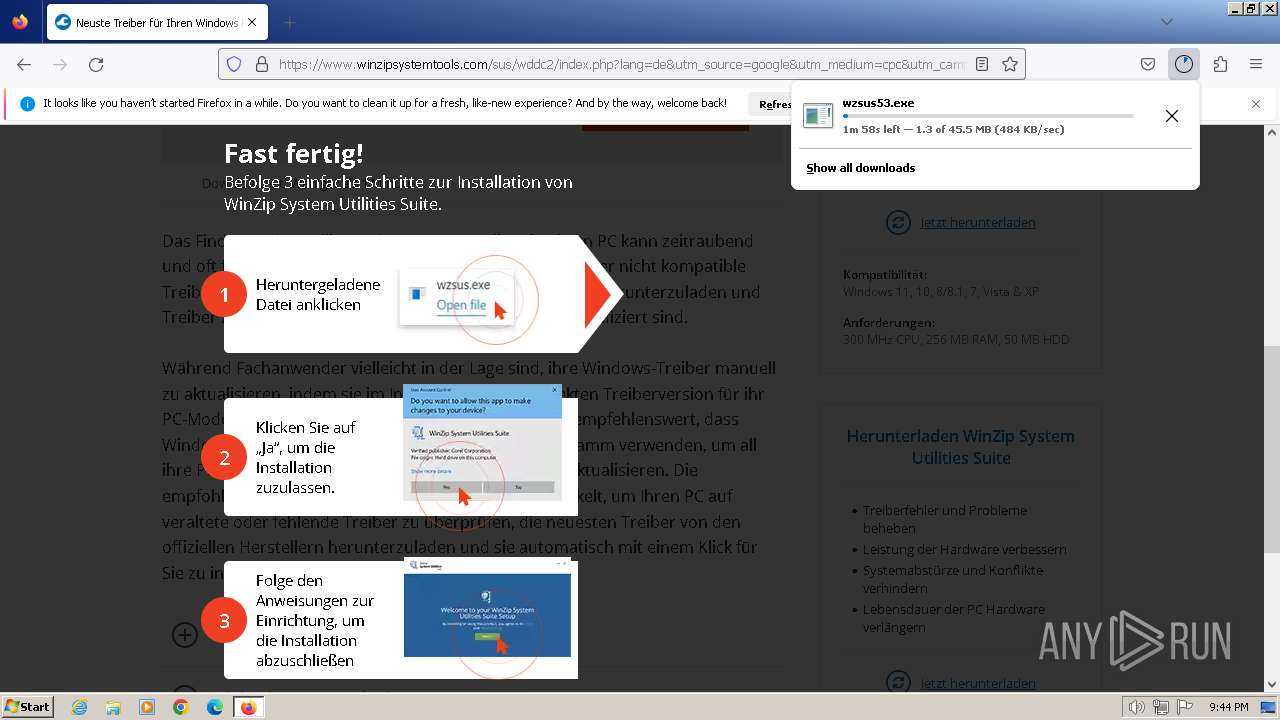
Task: Close the Neuste Treiber tab
Action: point(252,22)
